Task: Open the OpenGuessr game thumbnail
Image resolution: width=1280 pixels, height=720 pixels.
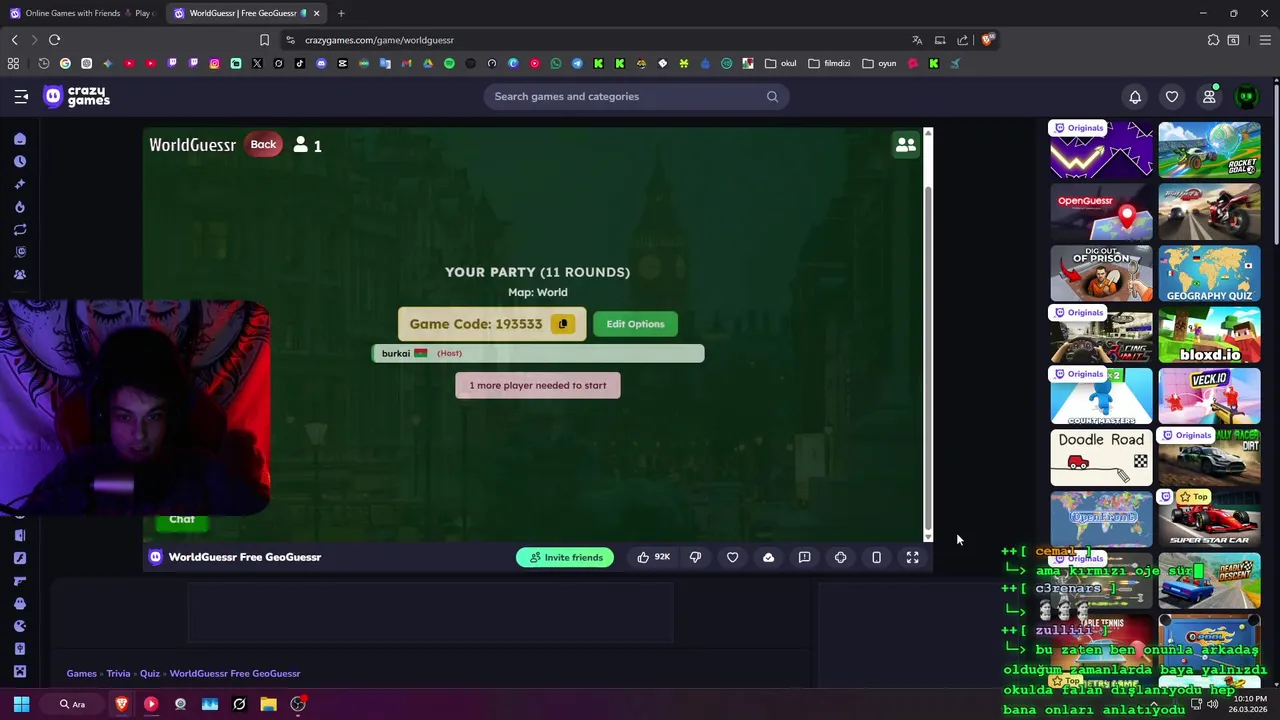Action: tap(1101, 211)
